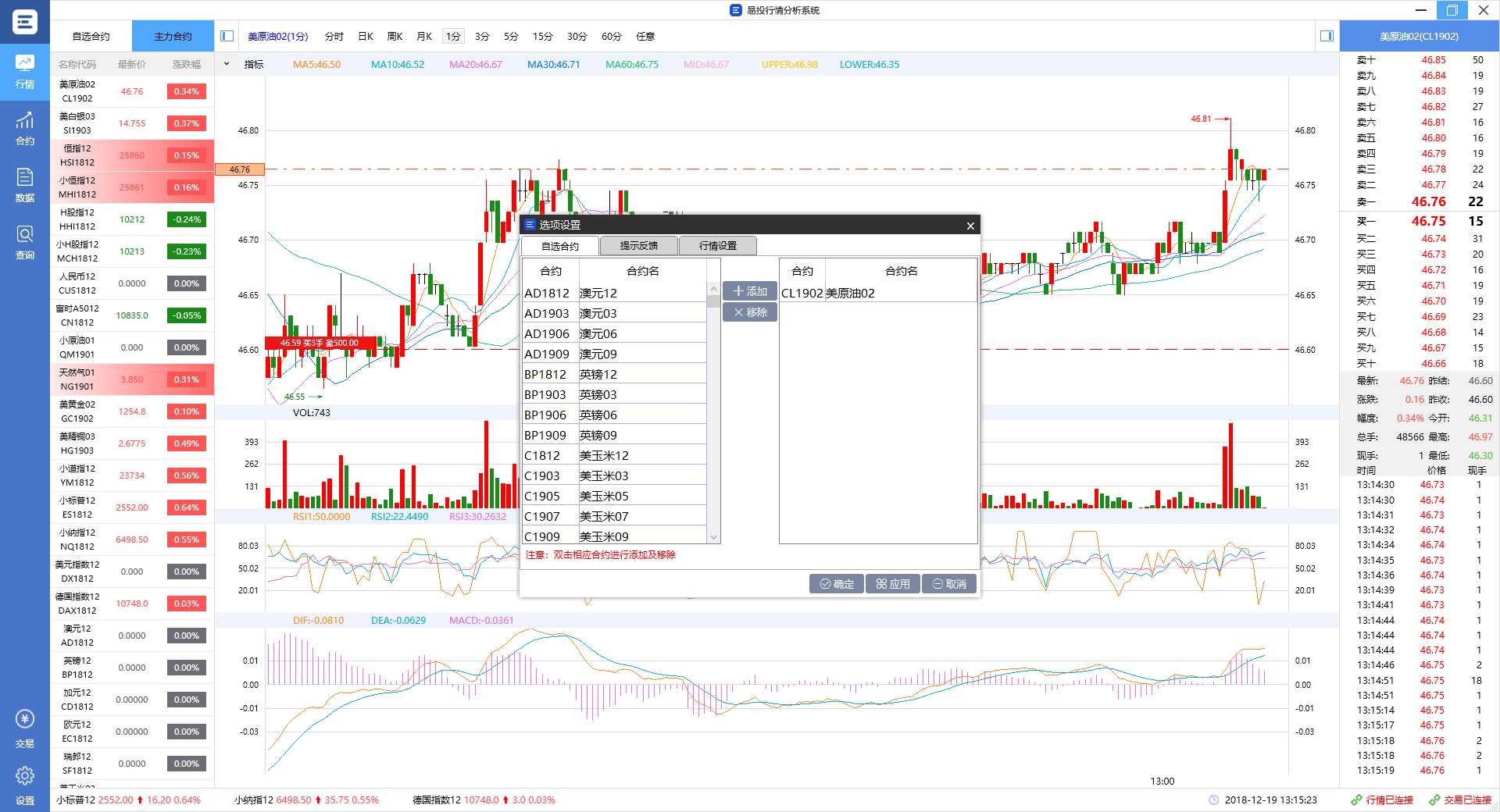Open the 交易 trading sidebar section
1500x812 pixels.
tap(24, 730)
